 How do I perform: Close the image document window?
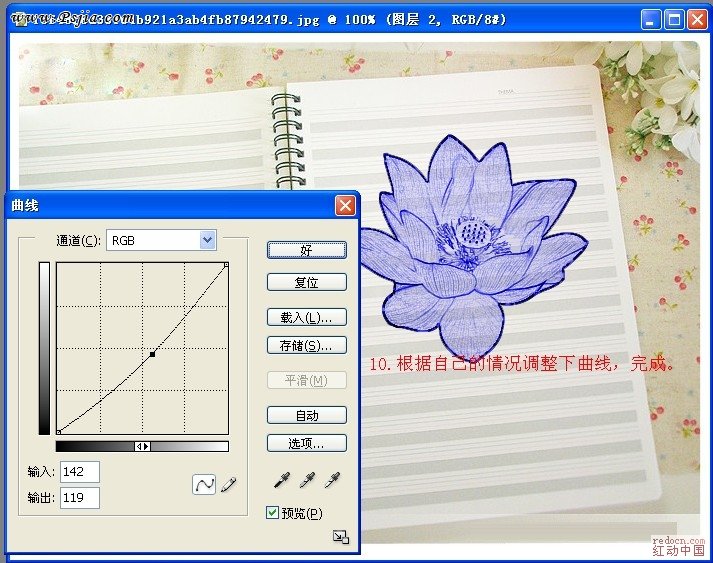697,20
